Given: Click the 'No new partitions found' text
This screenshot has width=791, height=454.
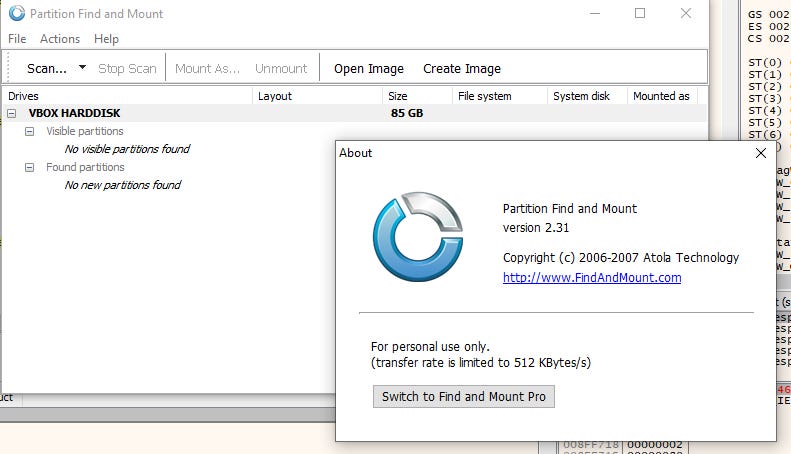Looking at the screenshot, I should [123, 185].
